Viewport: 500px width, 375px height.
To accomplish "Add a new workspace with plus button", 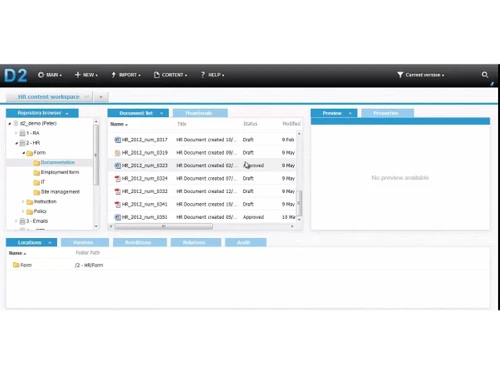I will pos(101,97).
